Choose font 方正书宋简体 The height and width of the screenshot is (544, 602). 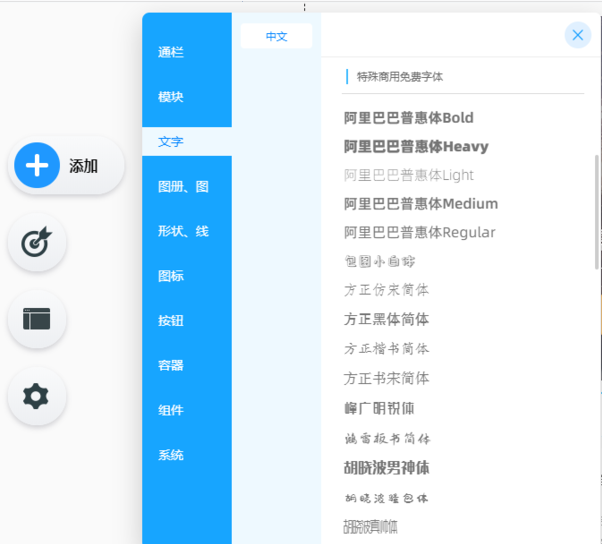(386, 379)
